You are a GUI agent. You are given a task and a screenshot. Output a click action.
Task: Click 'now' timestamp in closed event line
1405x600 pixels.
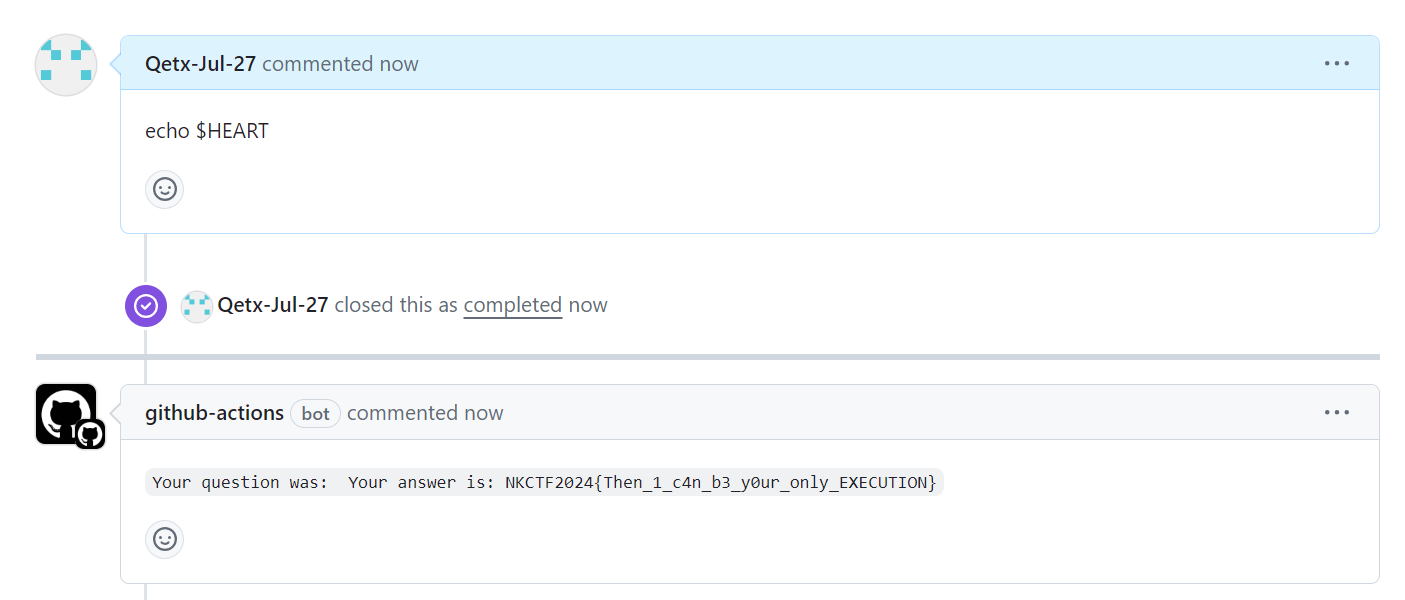(588, 305)
